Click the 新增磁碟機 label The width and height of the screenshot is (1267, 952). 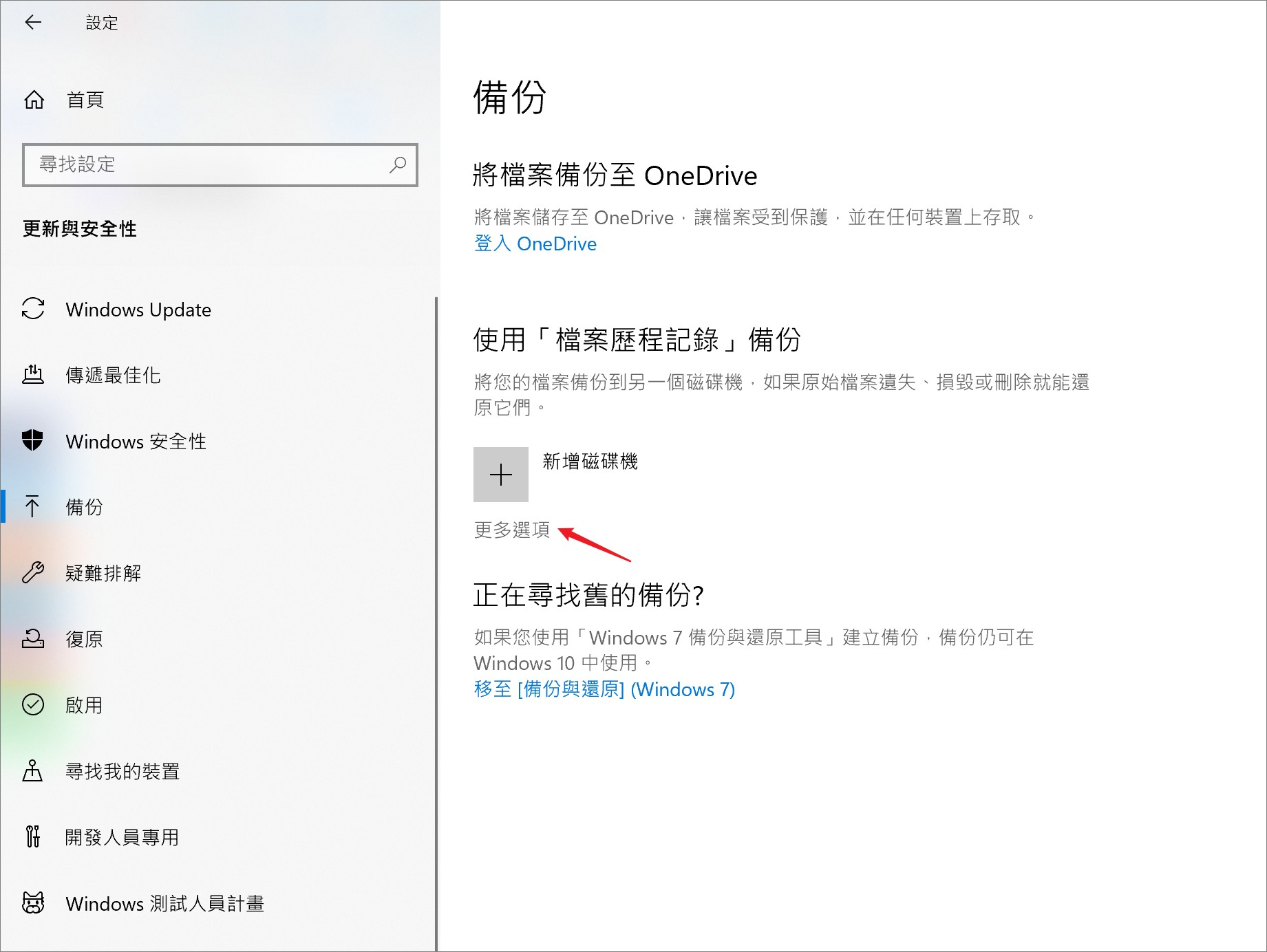(590, 462)
